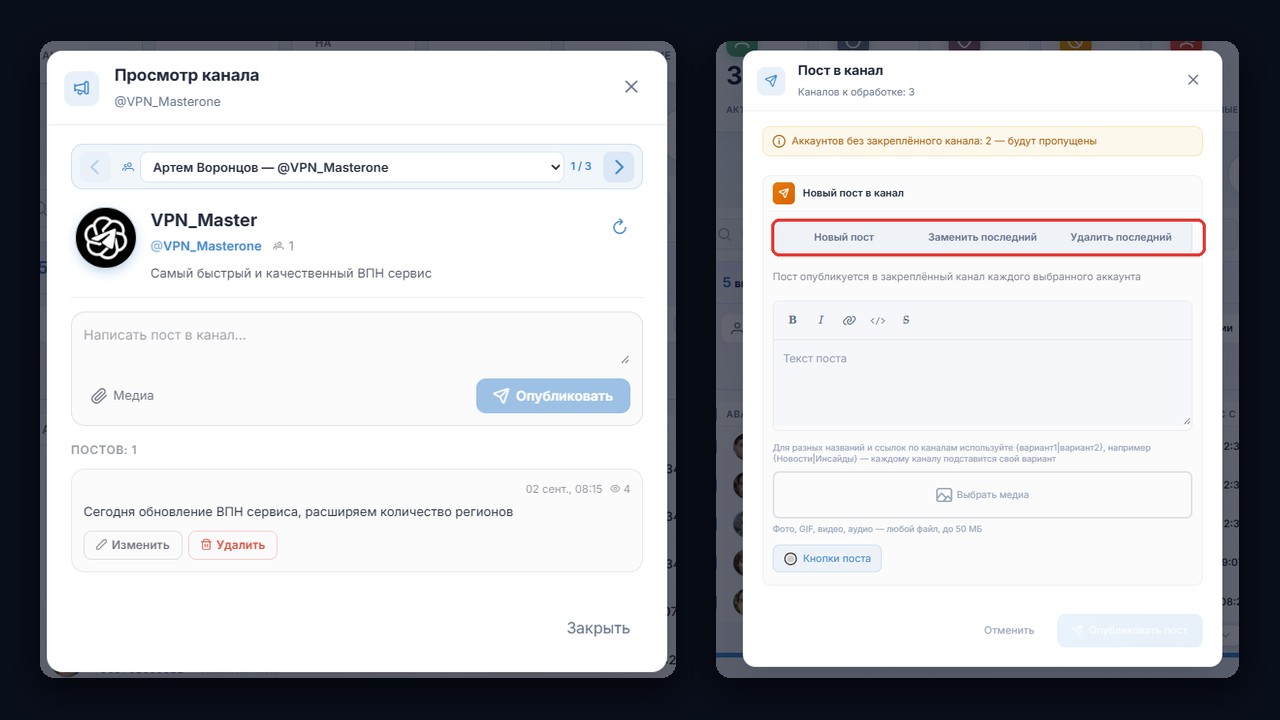Toggle bold formatting in post editor
1280x720 pixels.
(x=793, y=320)
